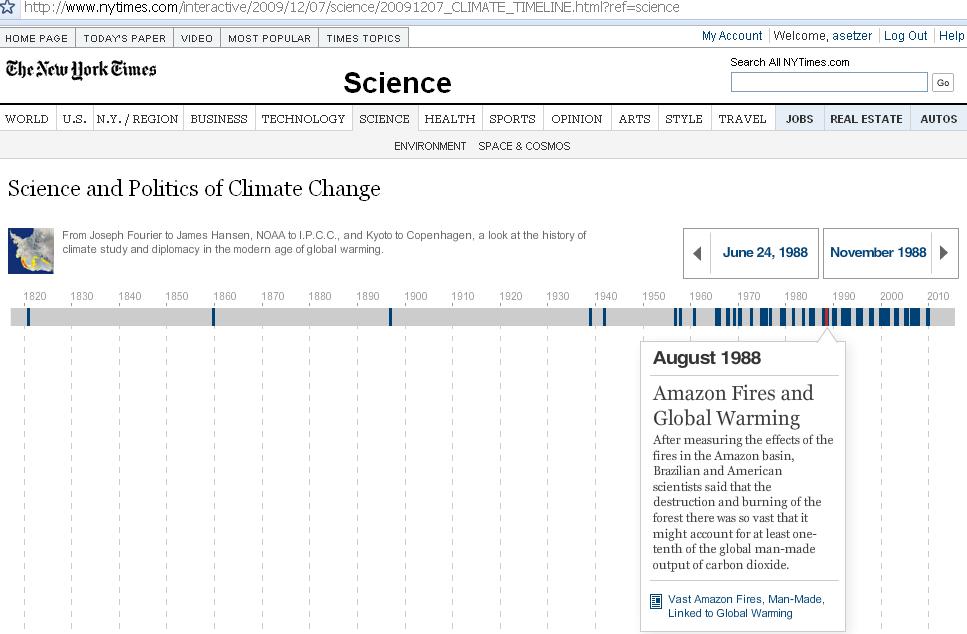Viewport: 967px width, 634px height.
Task: Click the timeline marker near 1820
Action: click(28, 317)
